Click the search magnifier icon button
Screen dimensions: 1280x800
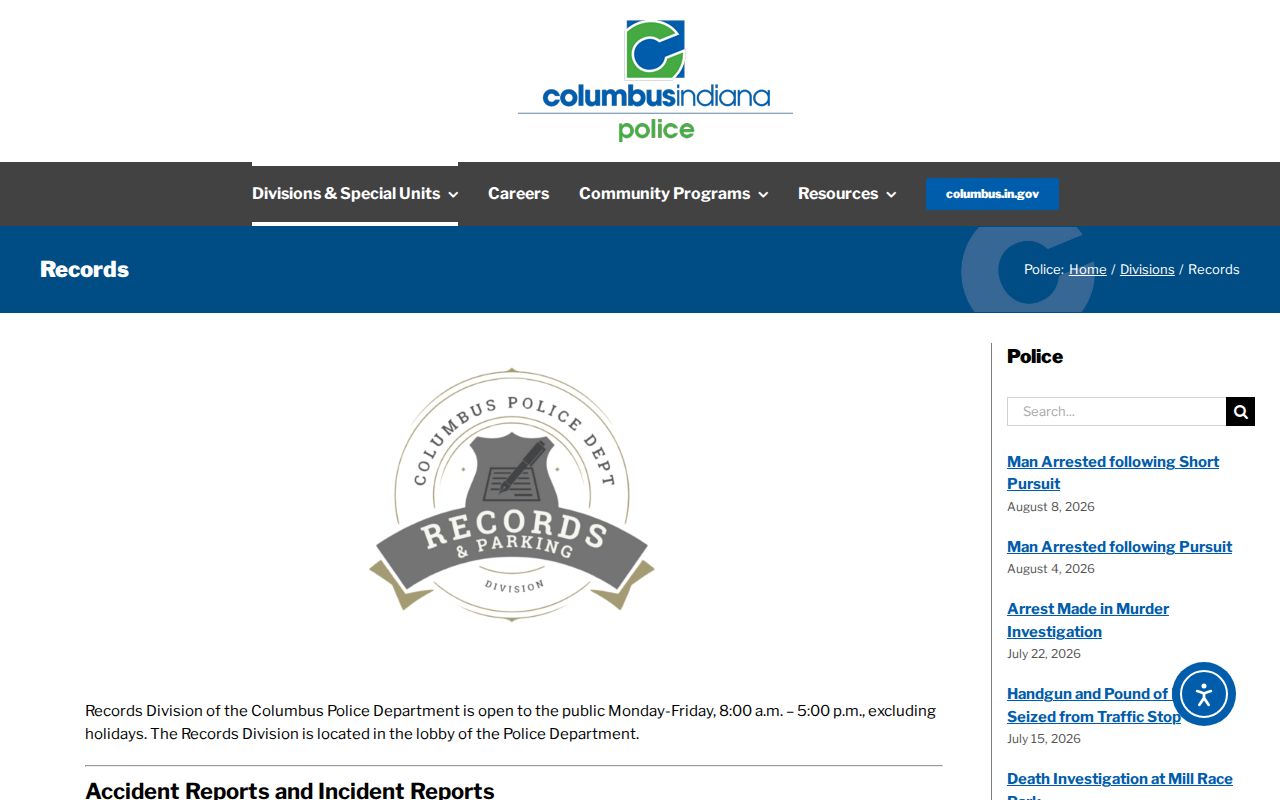coord(1240,411)
